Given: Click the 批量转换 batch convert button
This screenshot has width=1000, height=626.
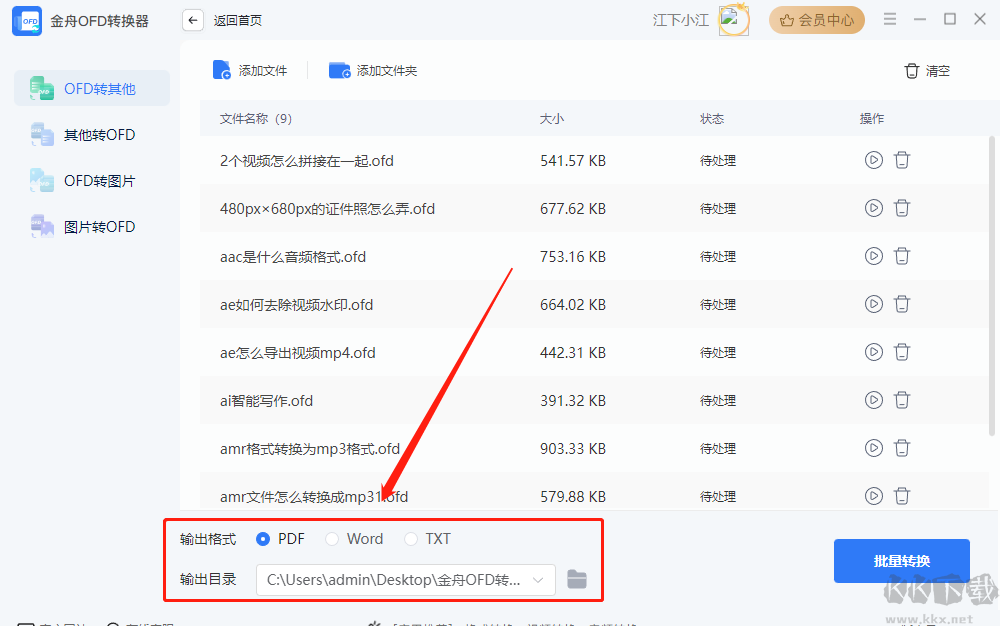Looking at the screenshot, I should click(x=901, y=561).
